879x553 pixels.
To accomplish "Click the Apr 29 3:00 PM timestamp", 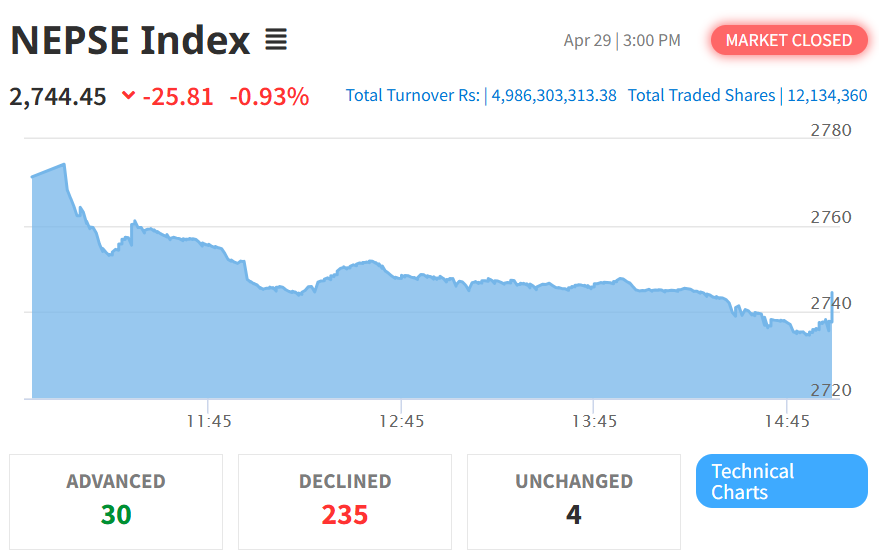I will [x=622, y=41].
